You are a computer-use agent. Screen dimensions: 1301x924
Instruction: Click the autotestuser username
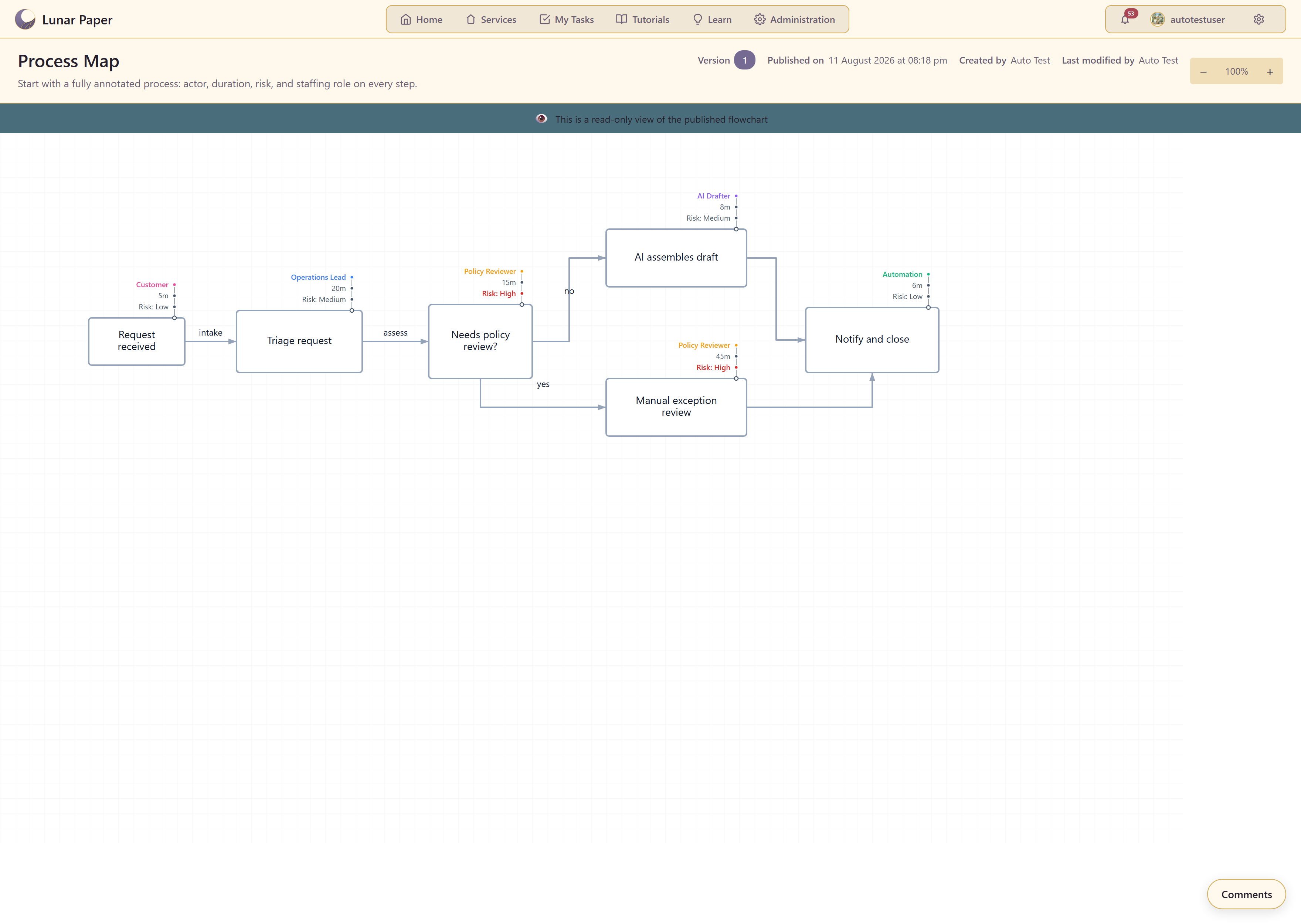[x=1198, y=19]
